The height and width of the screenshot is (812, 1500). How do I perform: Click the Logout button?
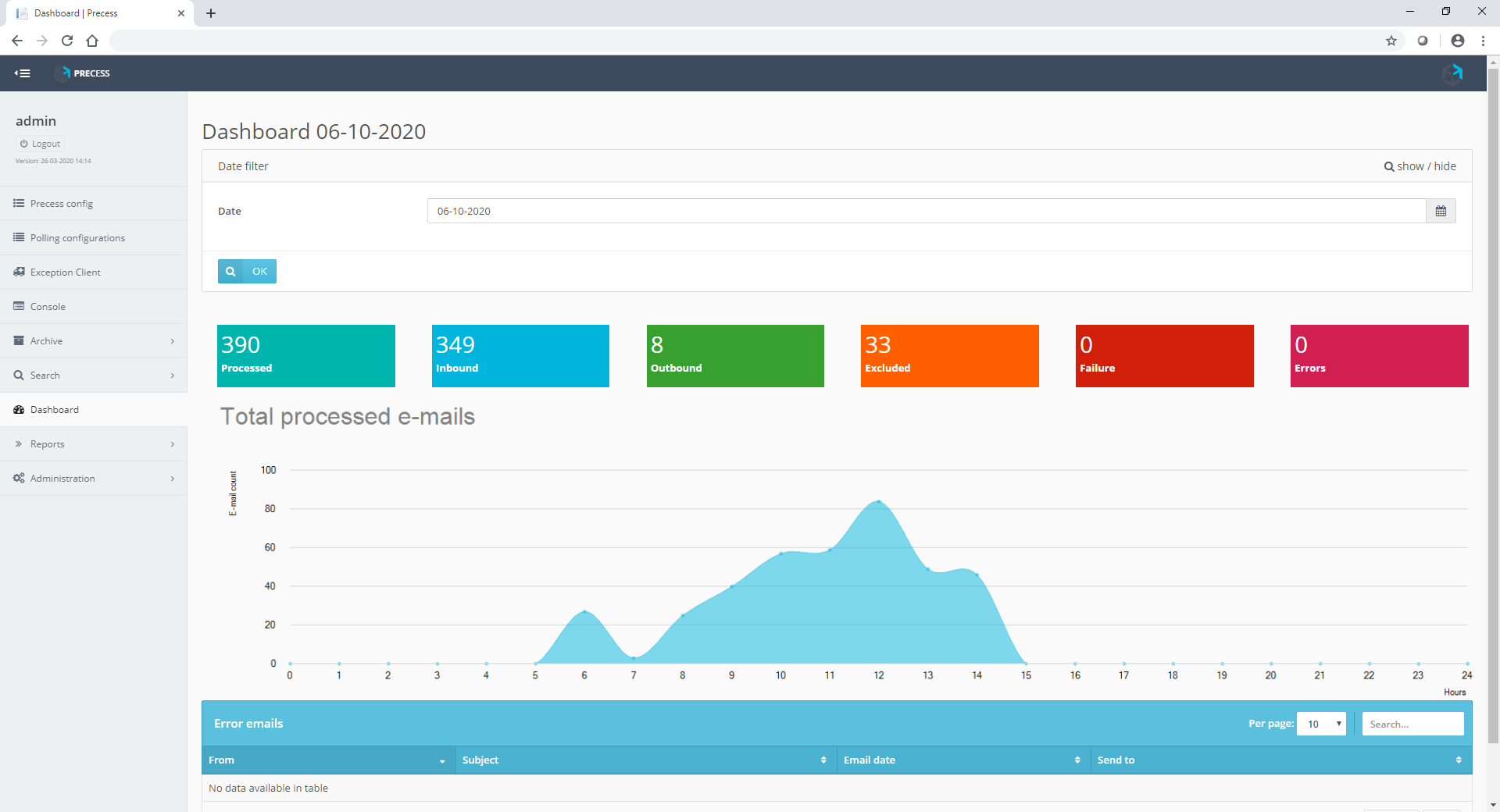(x=40, y=144)
